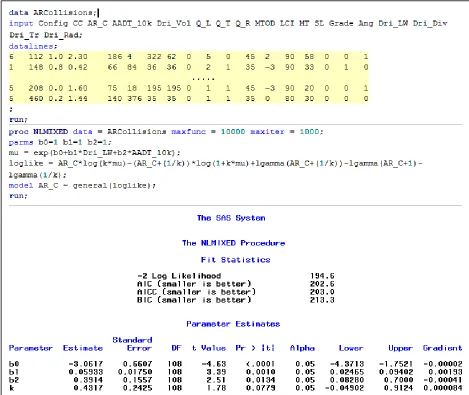This screenshot has width=469, height=395.
Task: Select the data row starting with '5 208 0.0'
Action: [x=189, y=88]
